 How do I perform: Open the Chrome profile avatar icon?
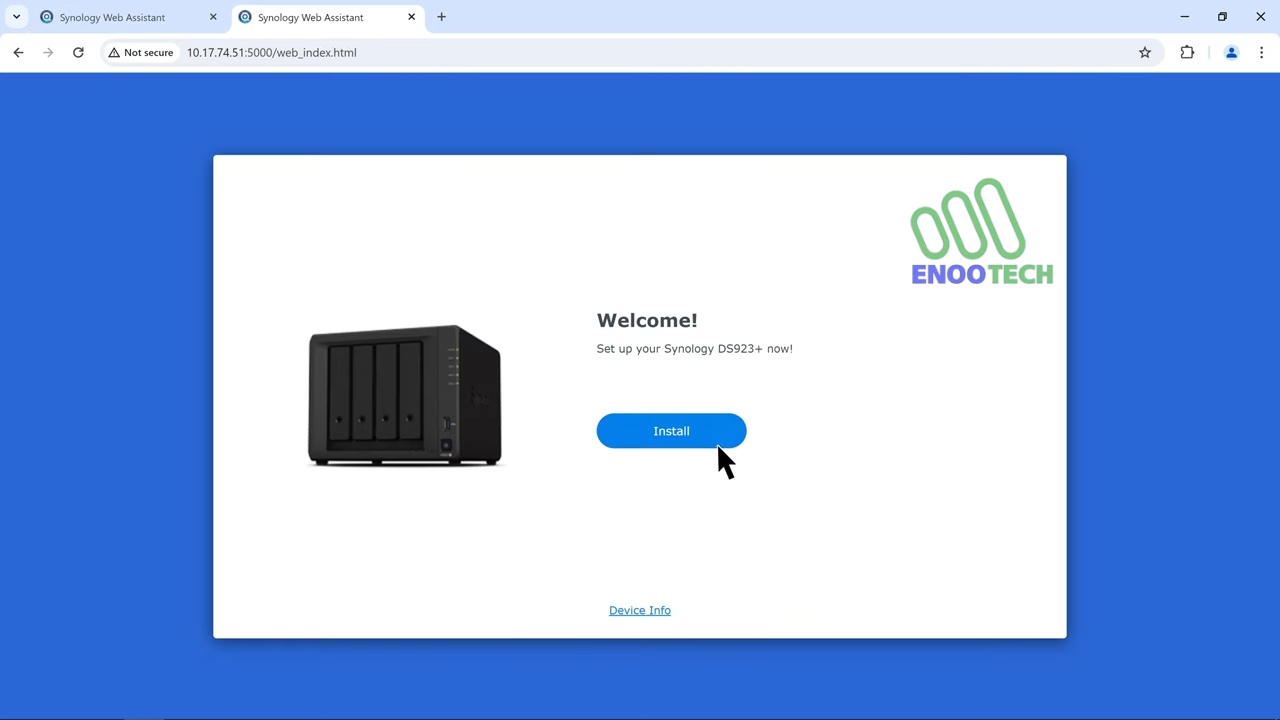1231,52
